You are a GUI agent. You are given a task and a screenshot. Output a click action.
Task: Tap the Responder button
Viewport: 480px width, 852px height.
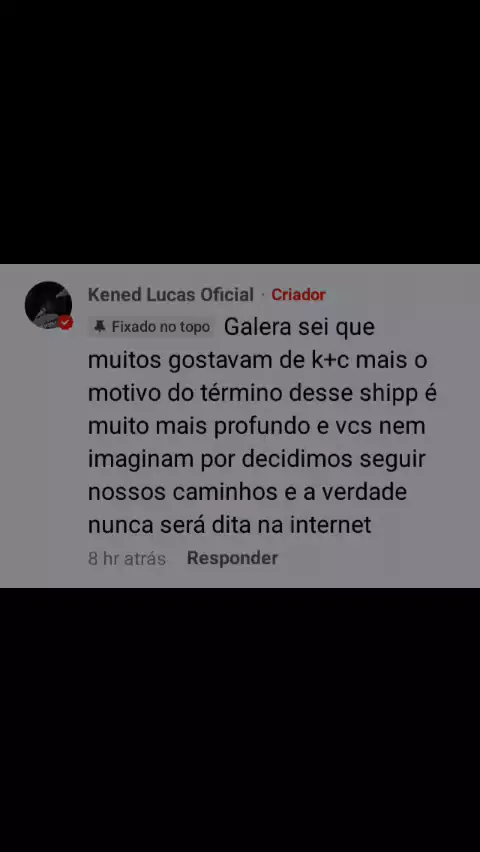pyautogui.click(x=232, y=558)
